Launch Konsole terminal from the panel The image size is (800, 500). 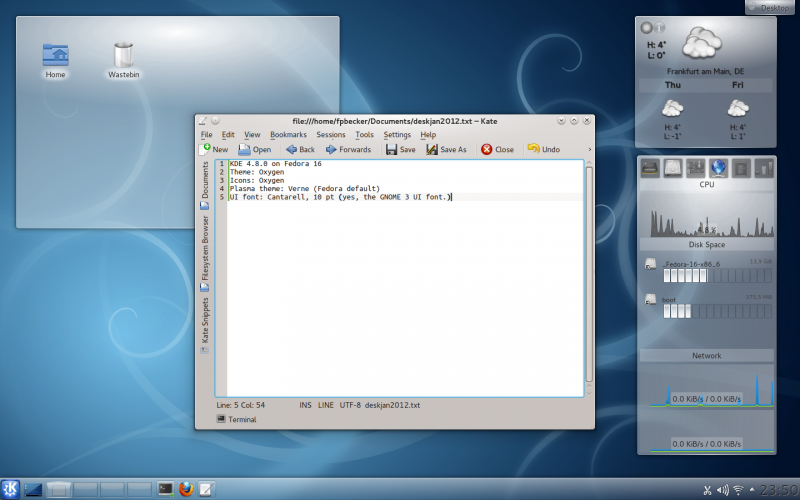165,490
